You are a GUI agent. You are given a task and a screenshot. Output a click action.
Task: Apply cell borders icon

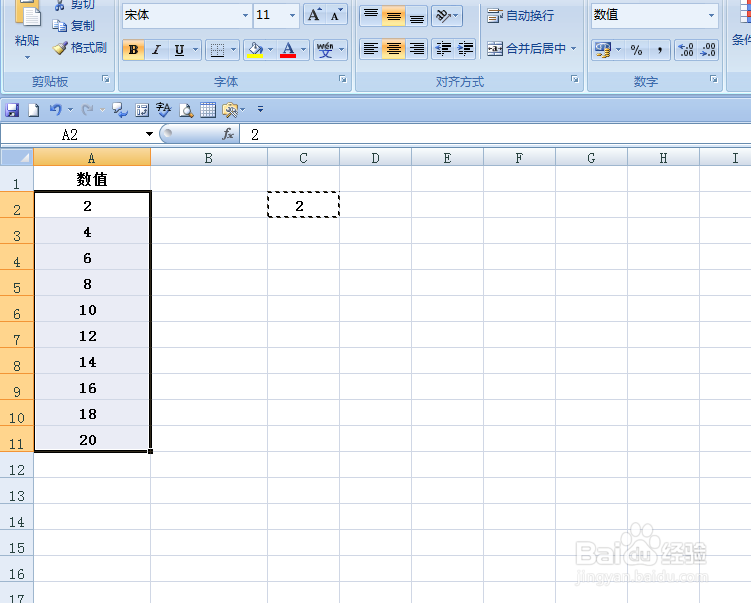coord(217,50)
